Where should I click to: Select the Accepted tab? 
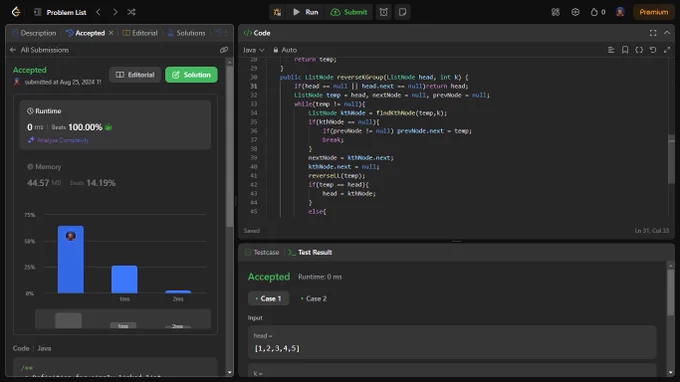click(86, 33)
